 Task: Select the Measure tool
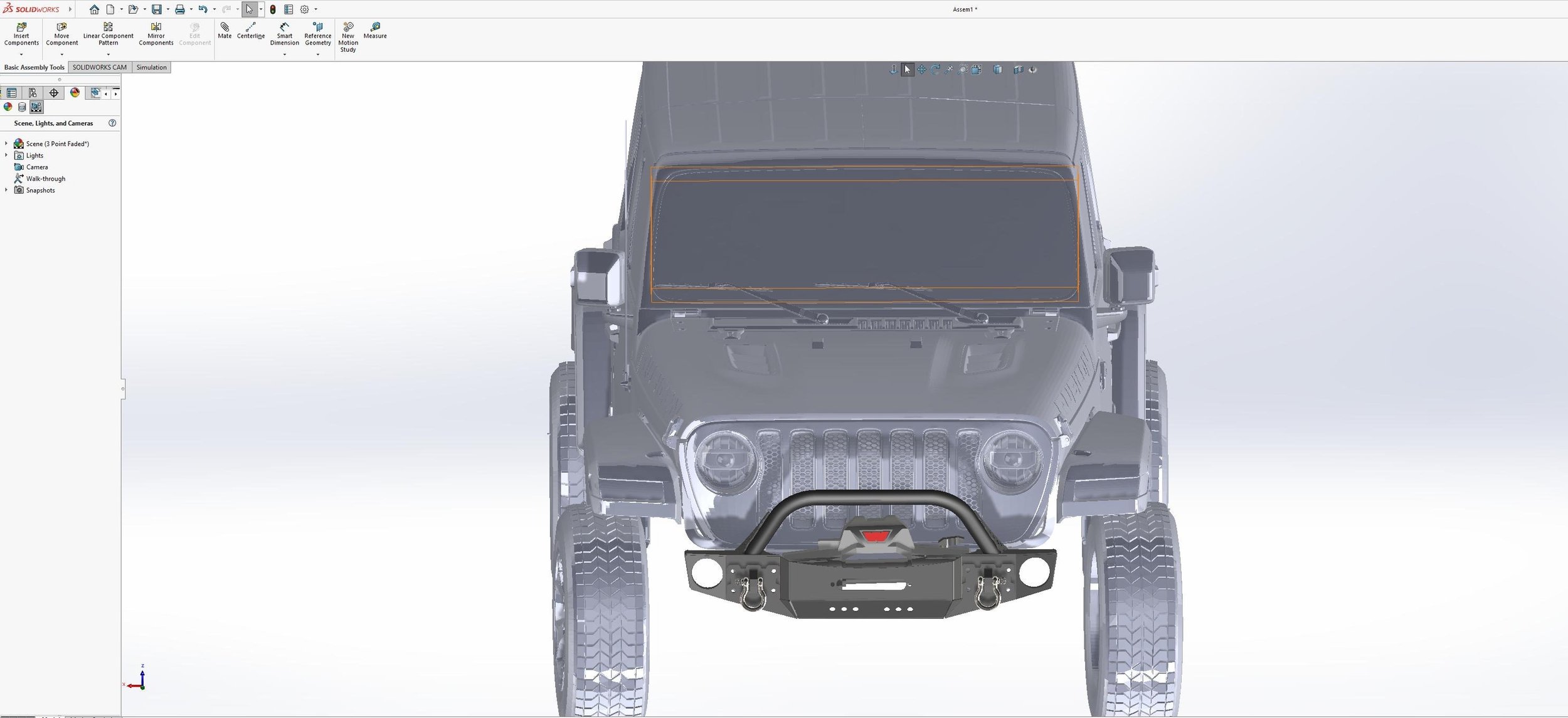pos(375,27)
